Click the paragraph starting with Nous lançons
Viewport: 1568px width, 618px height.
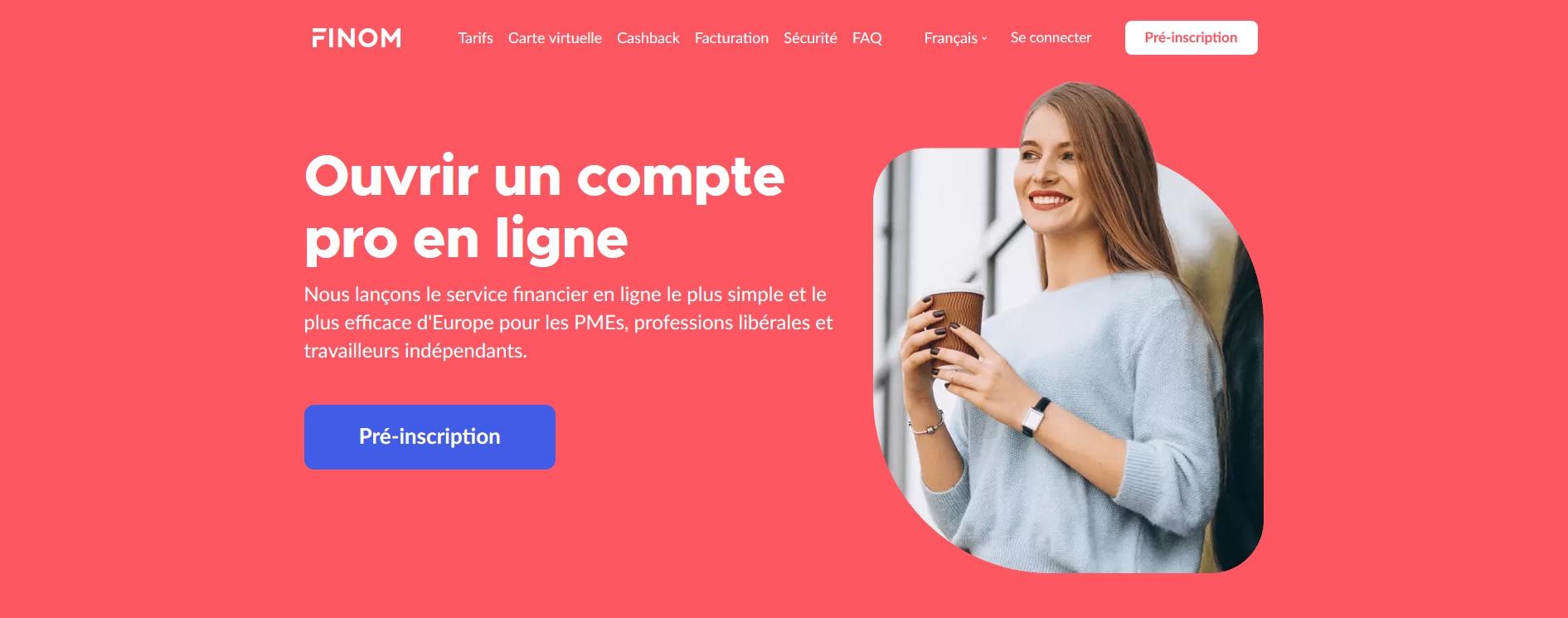[x=568, y=323]
